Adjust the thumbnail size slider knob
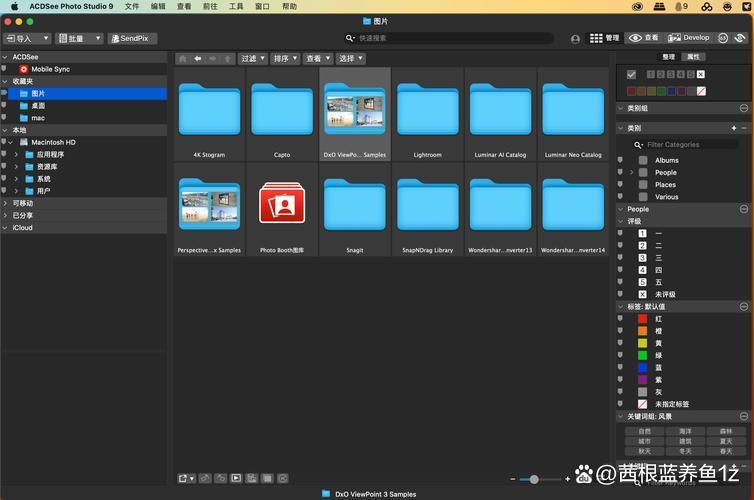Image resolution: width=754 pixels, height=500 pixels. 534,479
